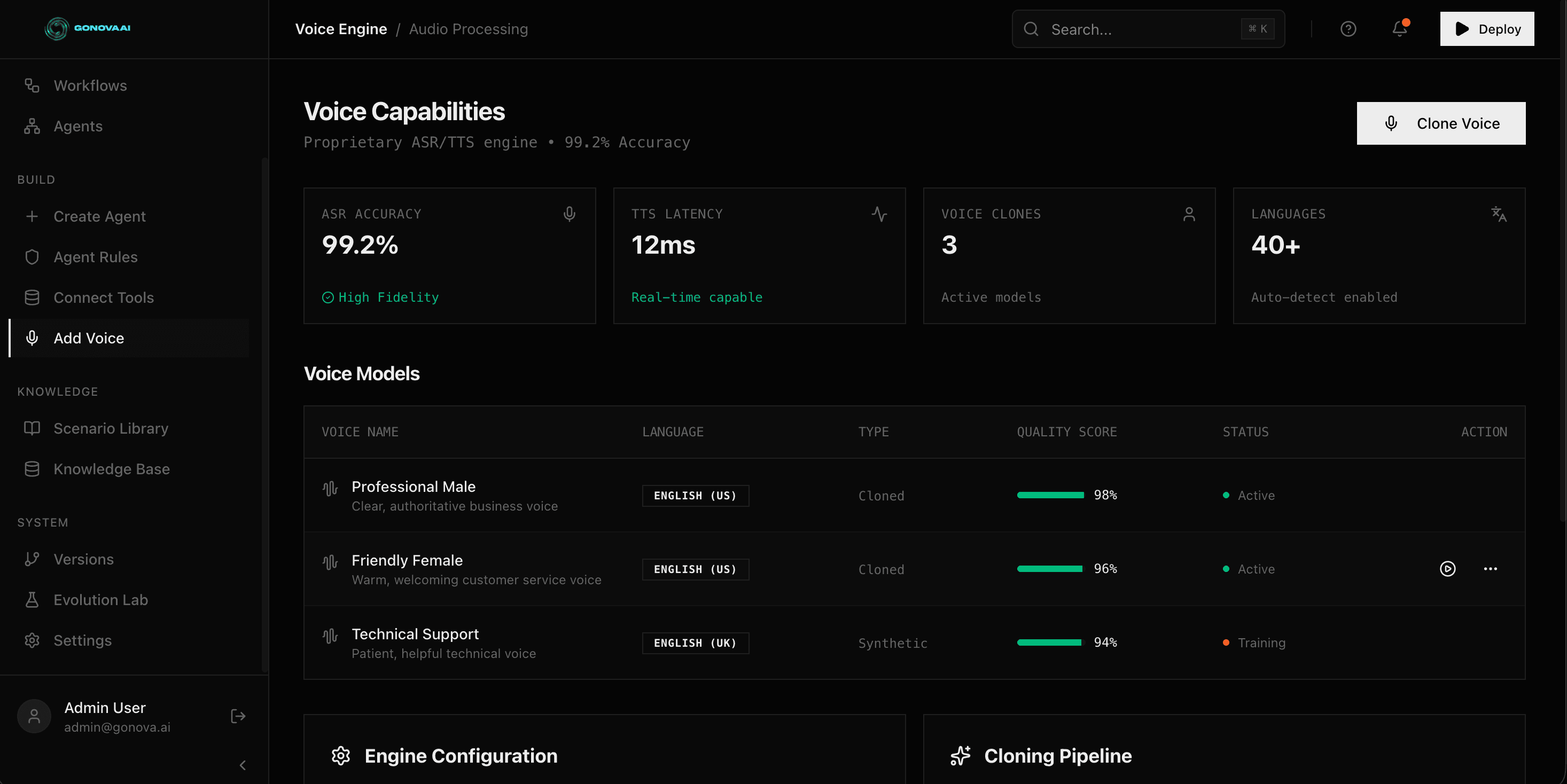Open more options for Friendly Female
Viewport: 1567px width, 784px height.
pos(1490,569)
